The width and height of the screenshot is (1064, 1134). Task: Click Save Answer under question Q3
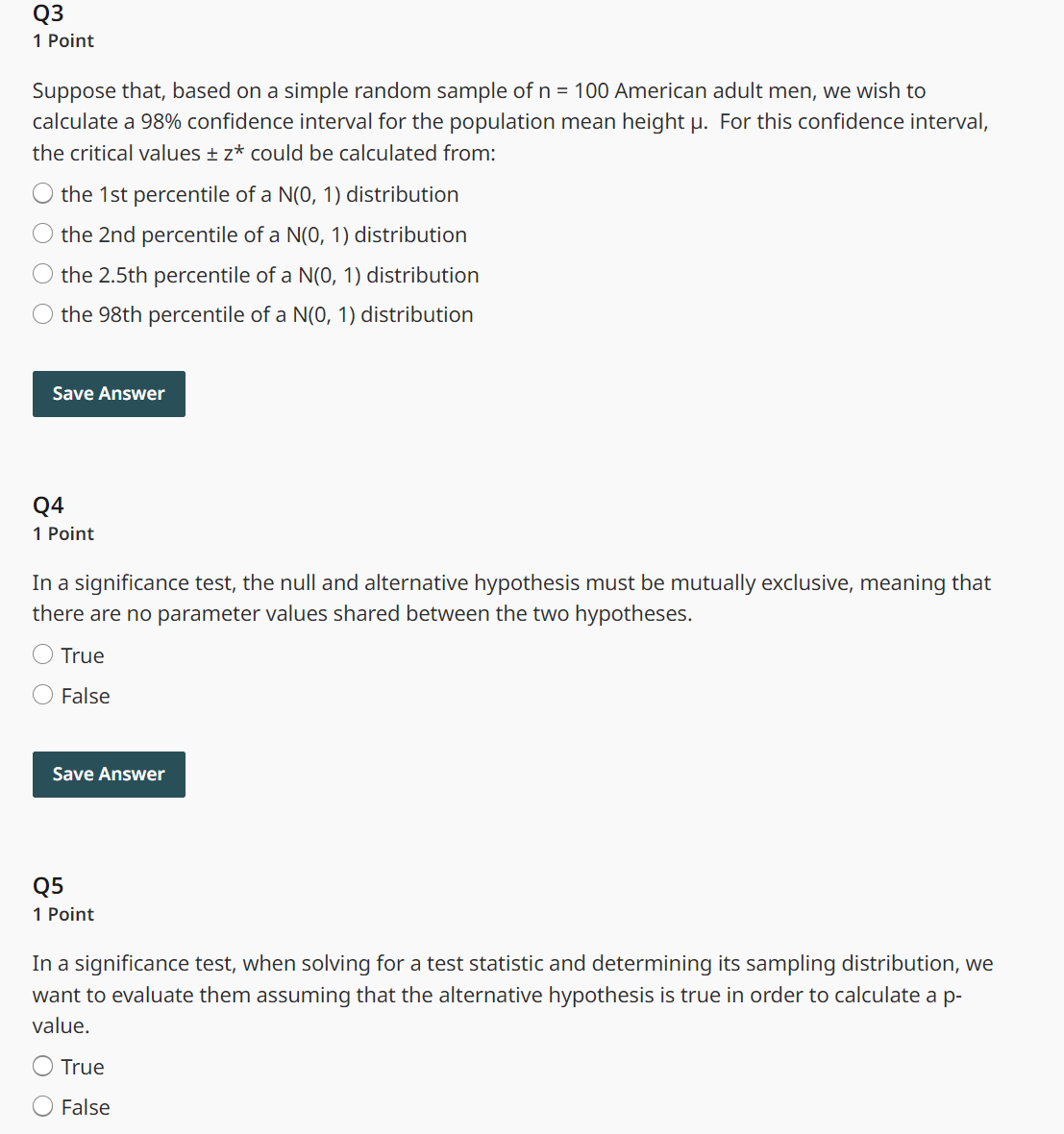pyautogui.click(x=108, y=393)
